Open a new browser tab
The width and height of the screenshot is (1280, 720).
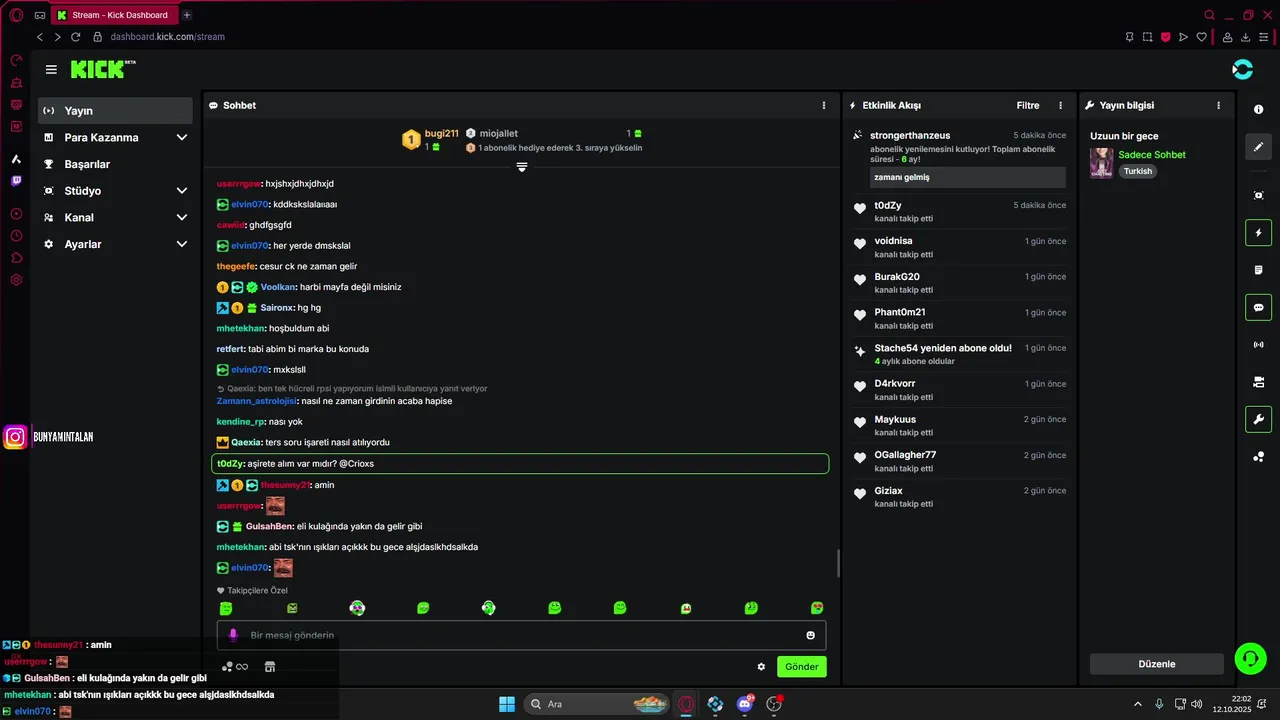[187, 15]
